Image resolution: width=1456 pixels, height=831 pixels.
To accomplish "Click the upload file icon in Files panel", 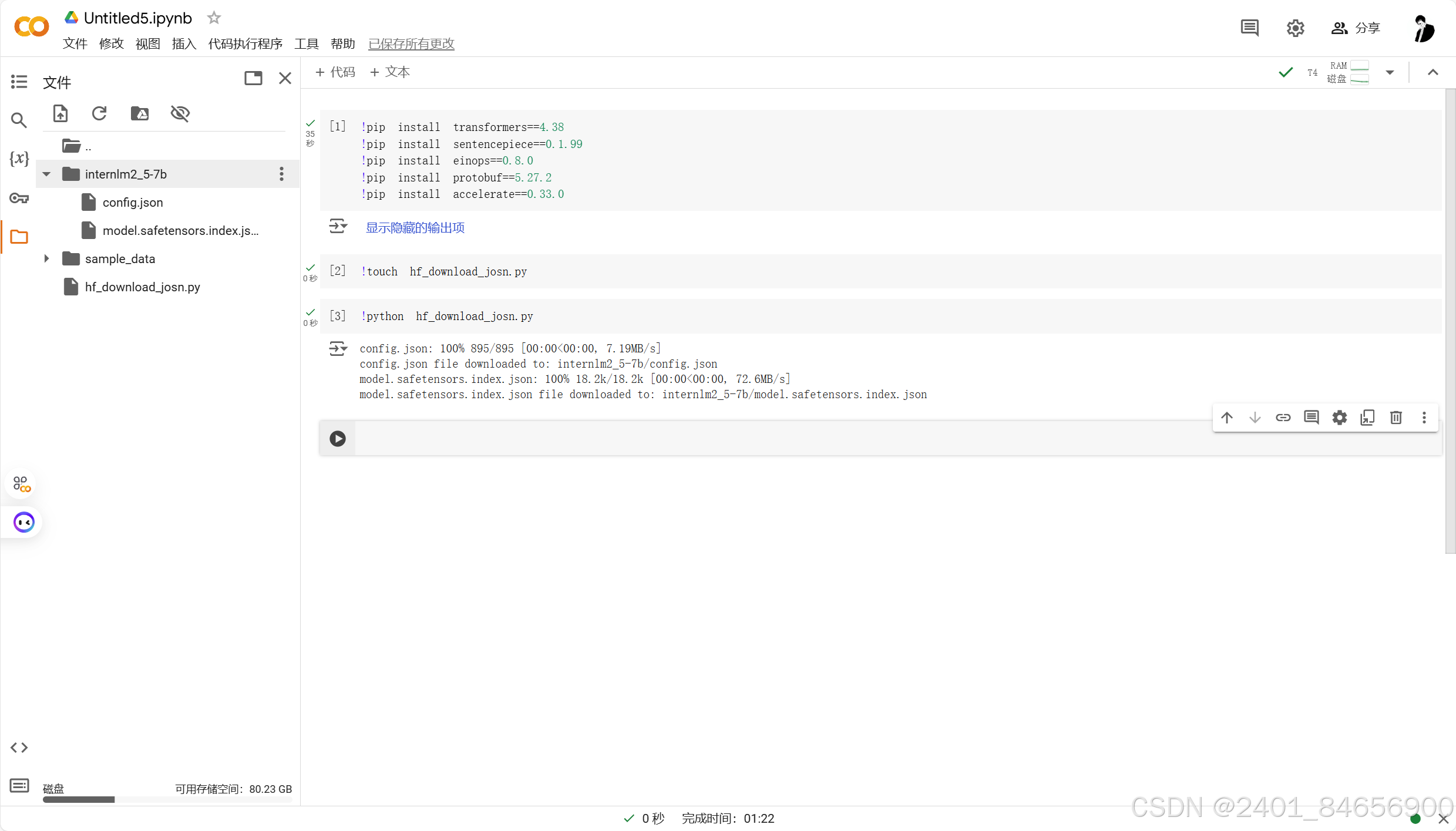I will click(x=60, y=113).
